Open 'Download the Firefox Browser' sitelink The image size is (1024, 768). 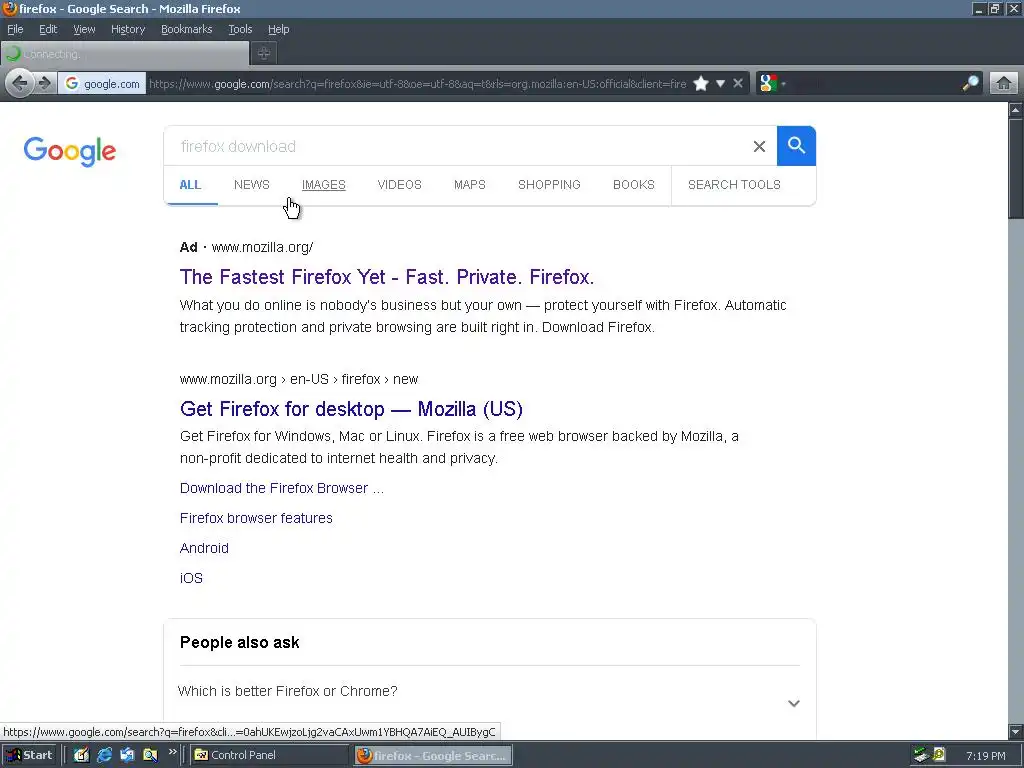(x=281, y=488)
